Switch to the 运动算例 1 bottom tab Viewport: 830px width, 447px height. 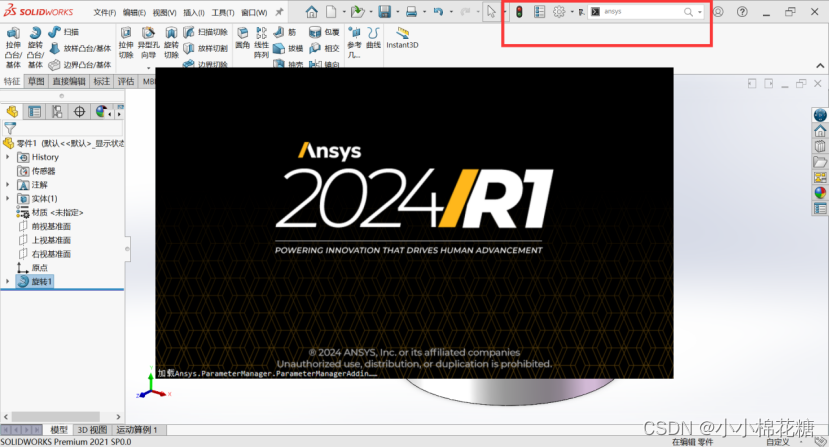click(137, 430)
